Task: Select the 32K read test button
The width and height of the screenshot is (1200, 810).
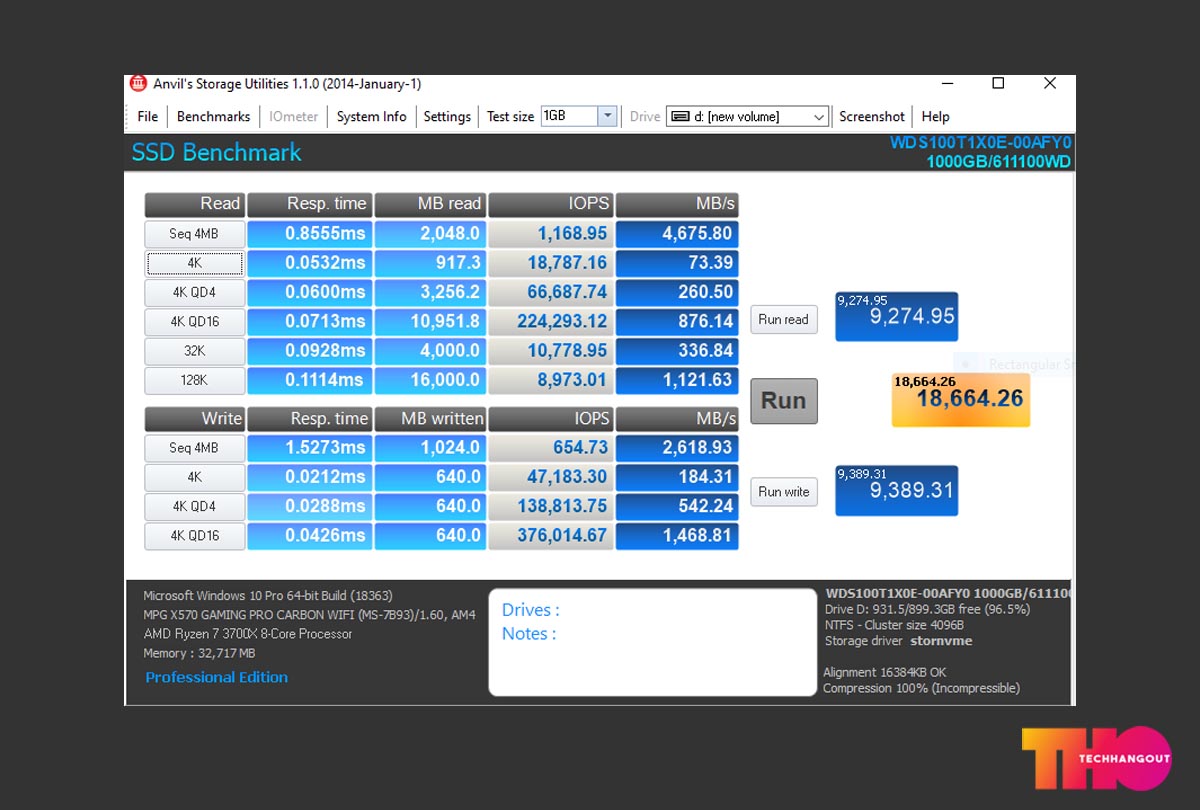Action: (x=194, y=351)
